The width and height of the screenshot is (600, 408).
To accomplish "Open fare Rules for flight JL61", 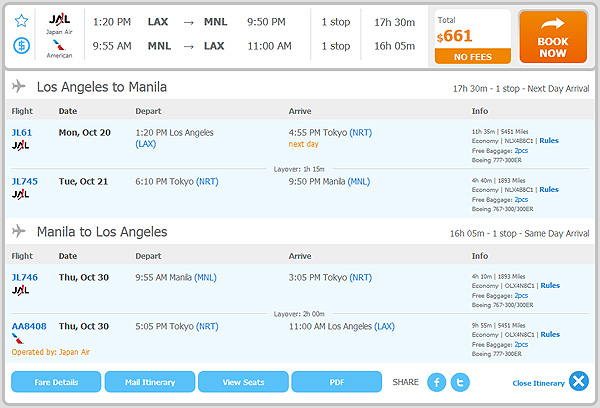I will click(549, 140).
